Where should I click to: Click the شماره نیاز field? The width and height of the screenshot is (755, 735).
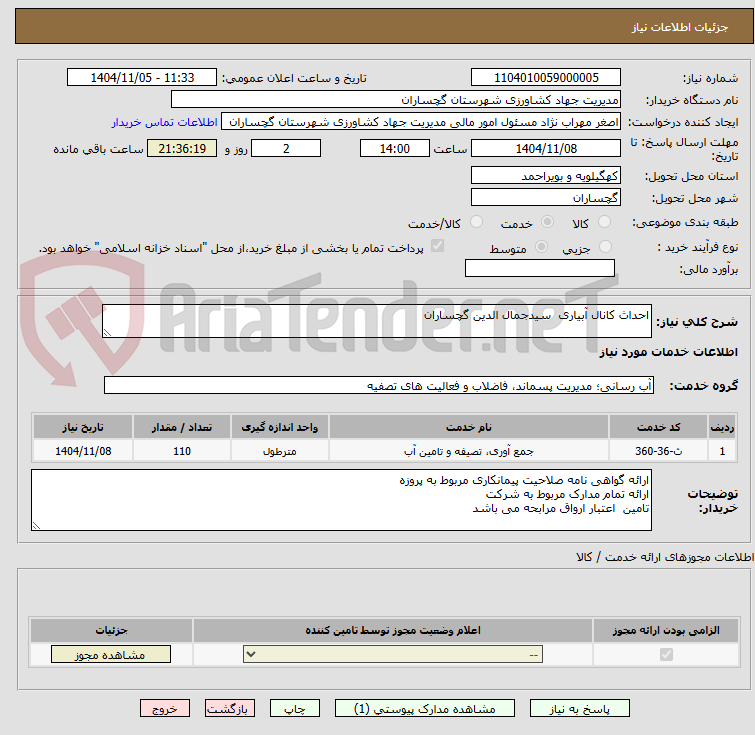546,78
